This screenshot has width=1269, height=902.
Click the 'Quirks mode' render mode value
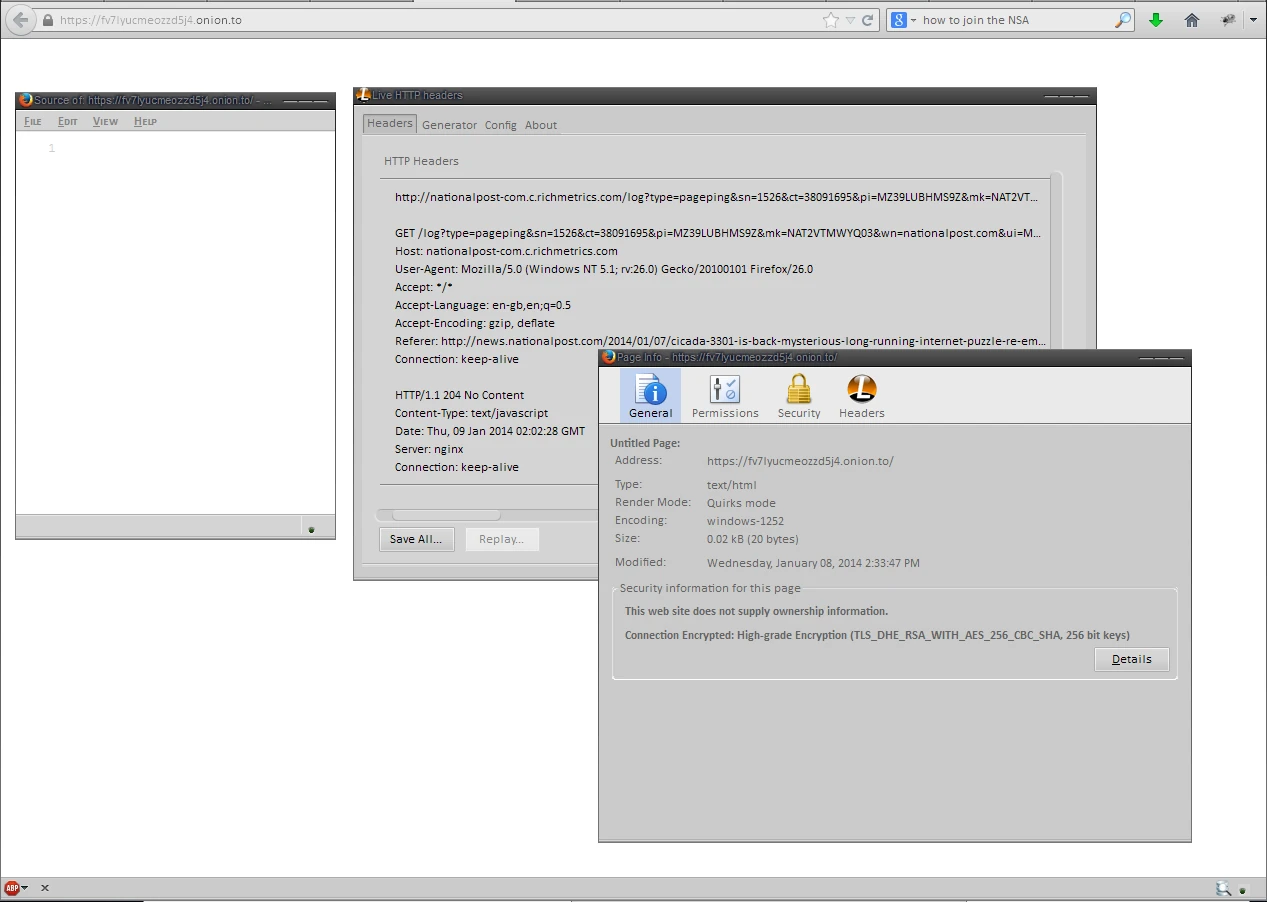click(741, 503)
